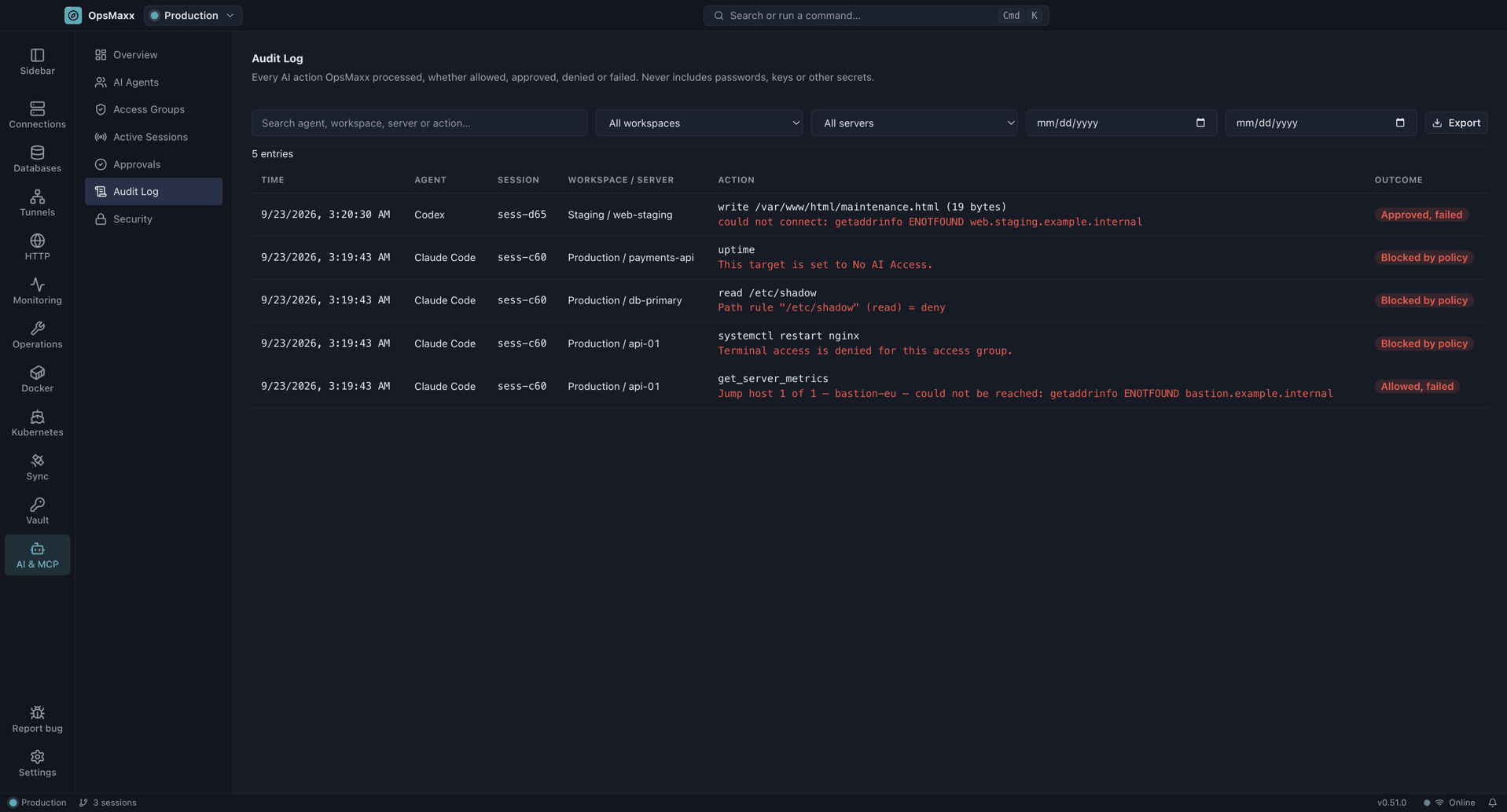Open the Kubernetes section
The width and height of the screenshot is (1507, 812).
37,423
